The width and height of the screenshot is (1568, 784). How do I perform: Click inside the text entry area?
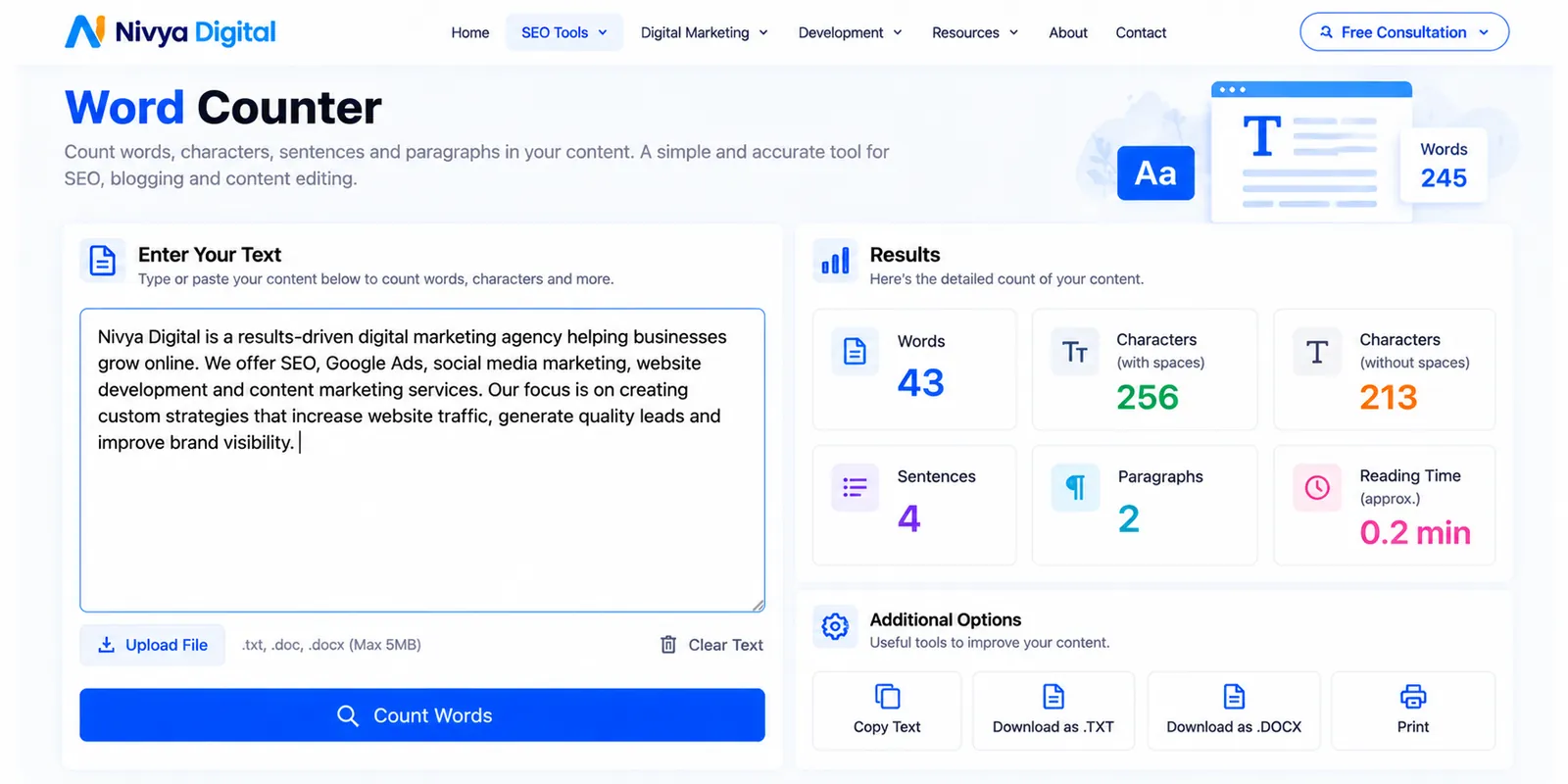coord(422,461)
